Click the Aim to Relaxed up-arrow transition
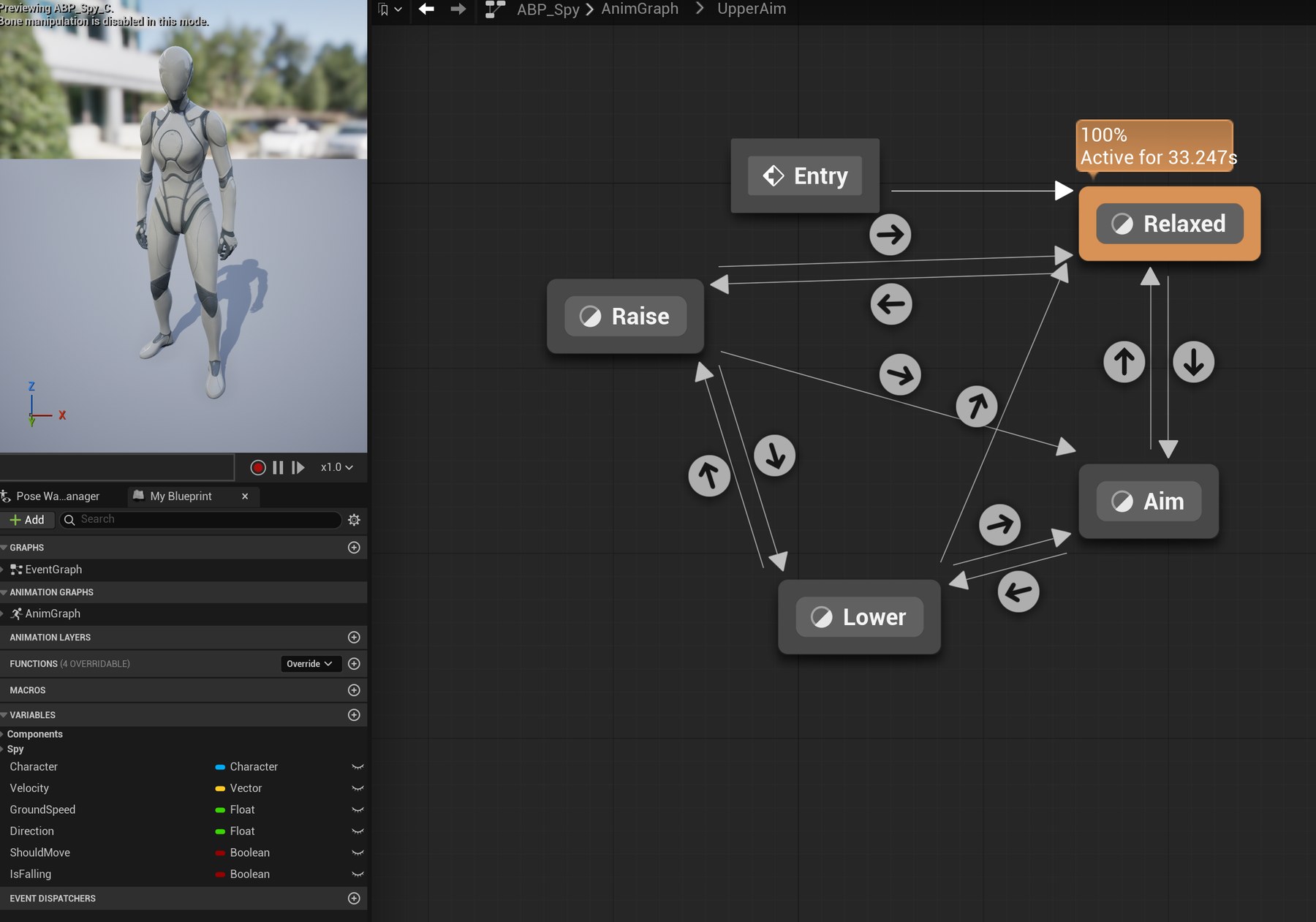 pos(1124,361)
